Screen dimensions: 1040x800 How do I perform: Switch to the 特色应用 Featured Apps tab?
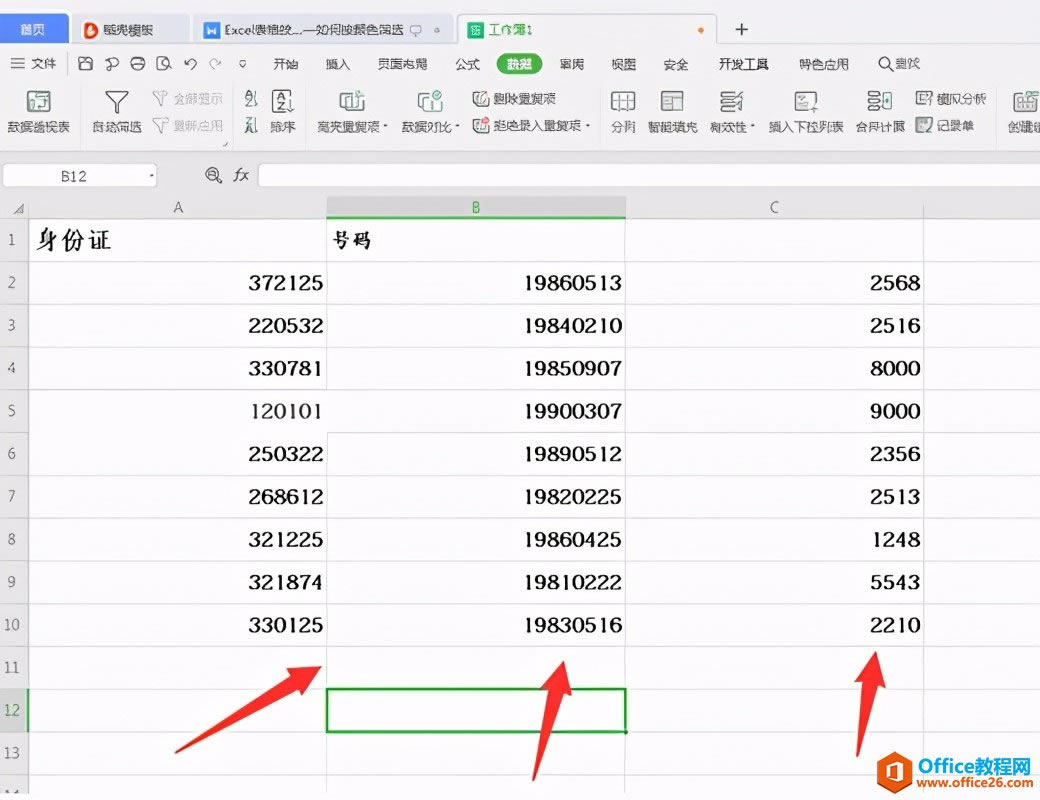click(x=824, y=64)
